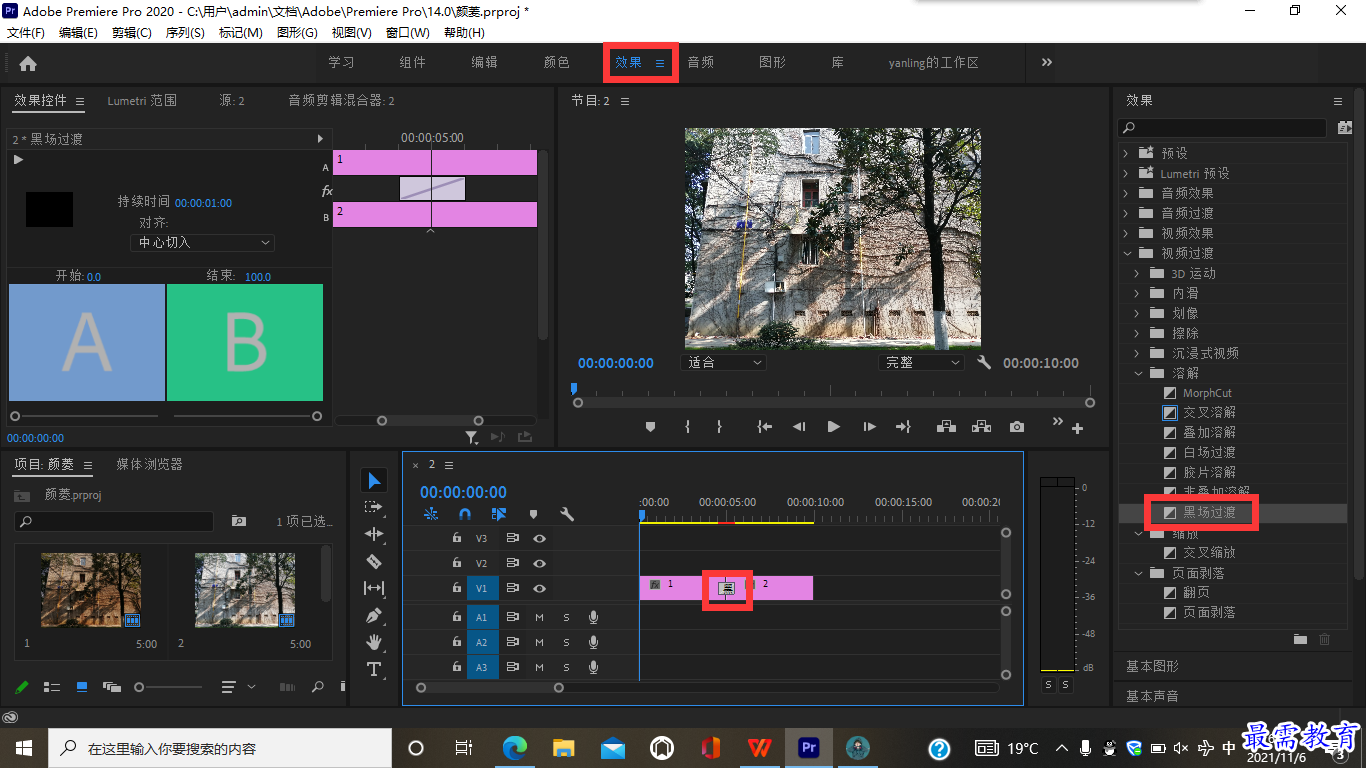Click the Extract button

(981, 427)
